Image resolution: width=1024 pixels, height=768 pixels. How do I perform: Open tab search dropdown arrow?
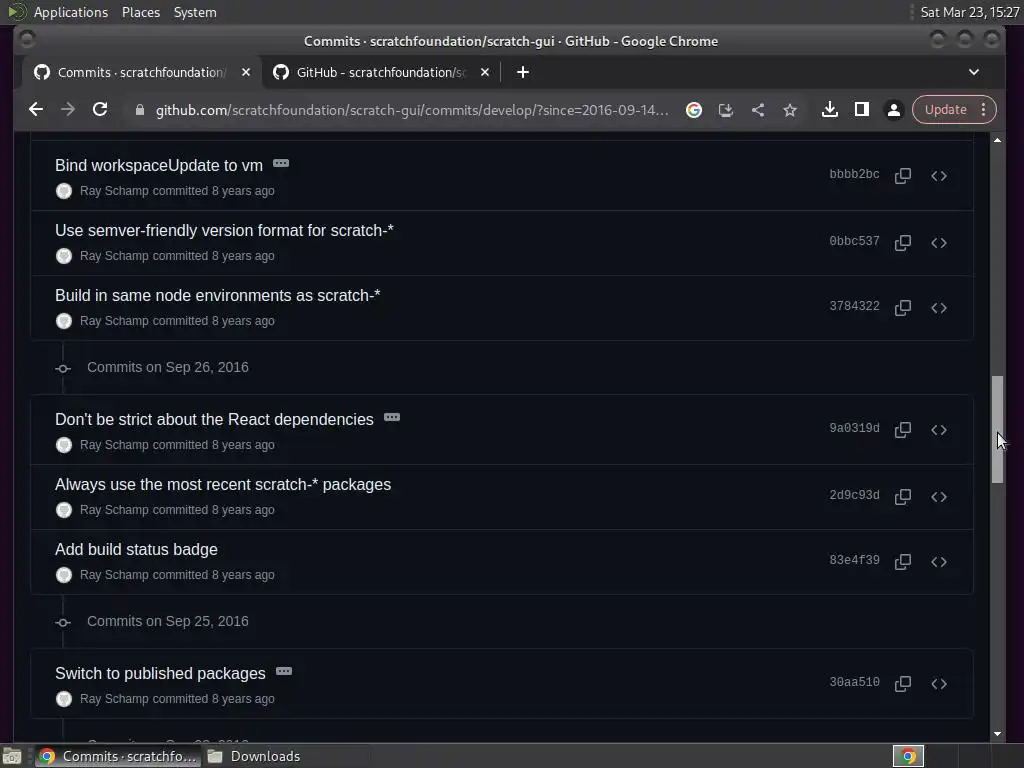974,72
